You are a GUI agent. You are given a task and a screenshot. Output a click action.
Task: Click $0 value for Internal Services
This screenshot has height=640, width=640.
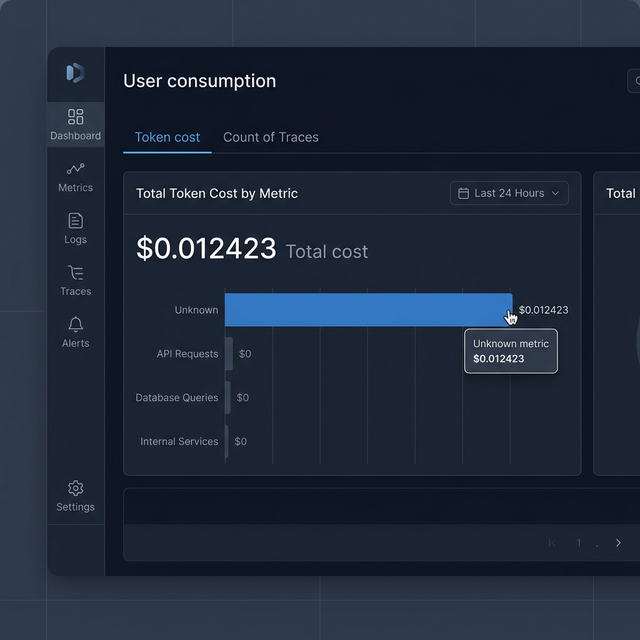pyautogui.click(x=241, y=442)
